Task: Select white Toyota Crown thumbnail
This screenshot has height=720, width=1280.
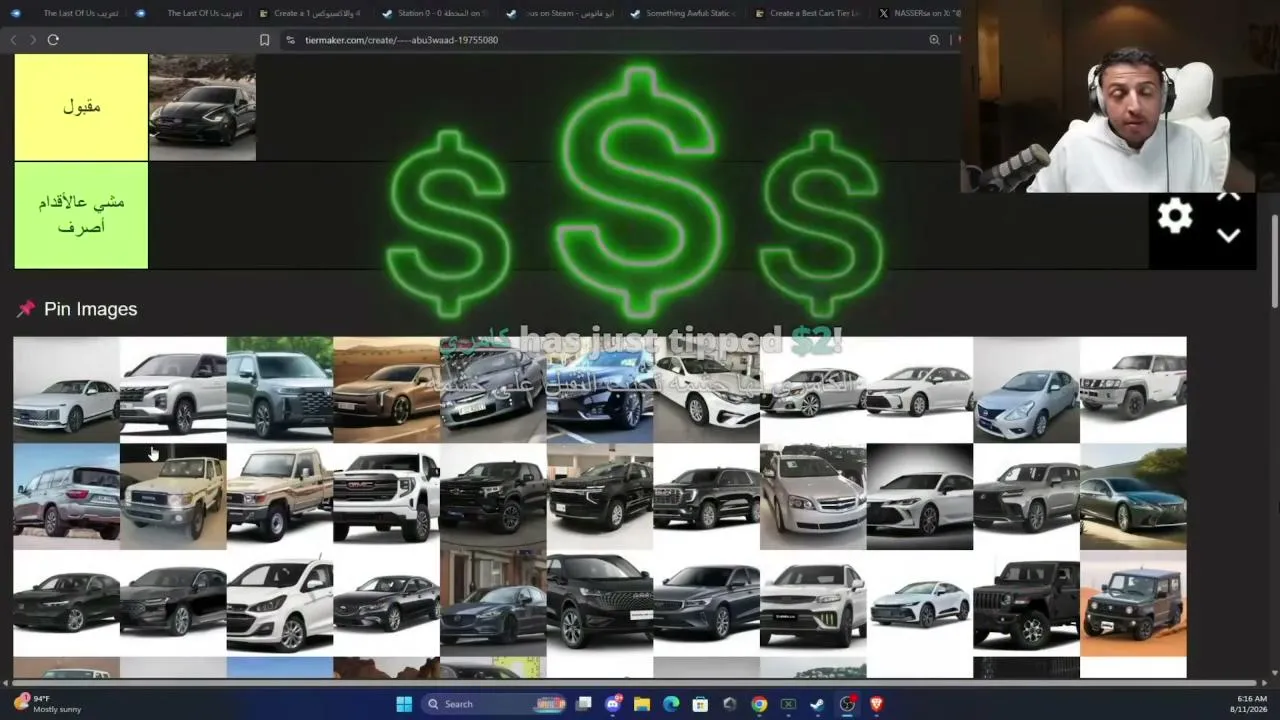Action: tap(920, 603)
